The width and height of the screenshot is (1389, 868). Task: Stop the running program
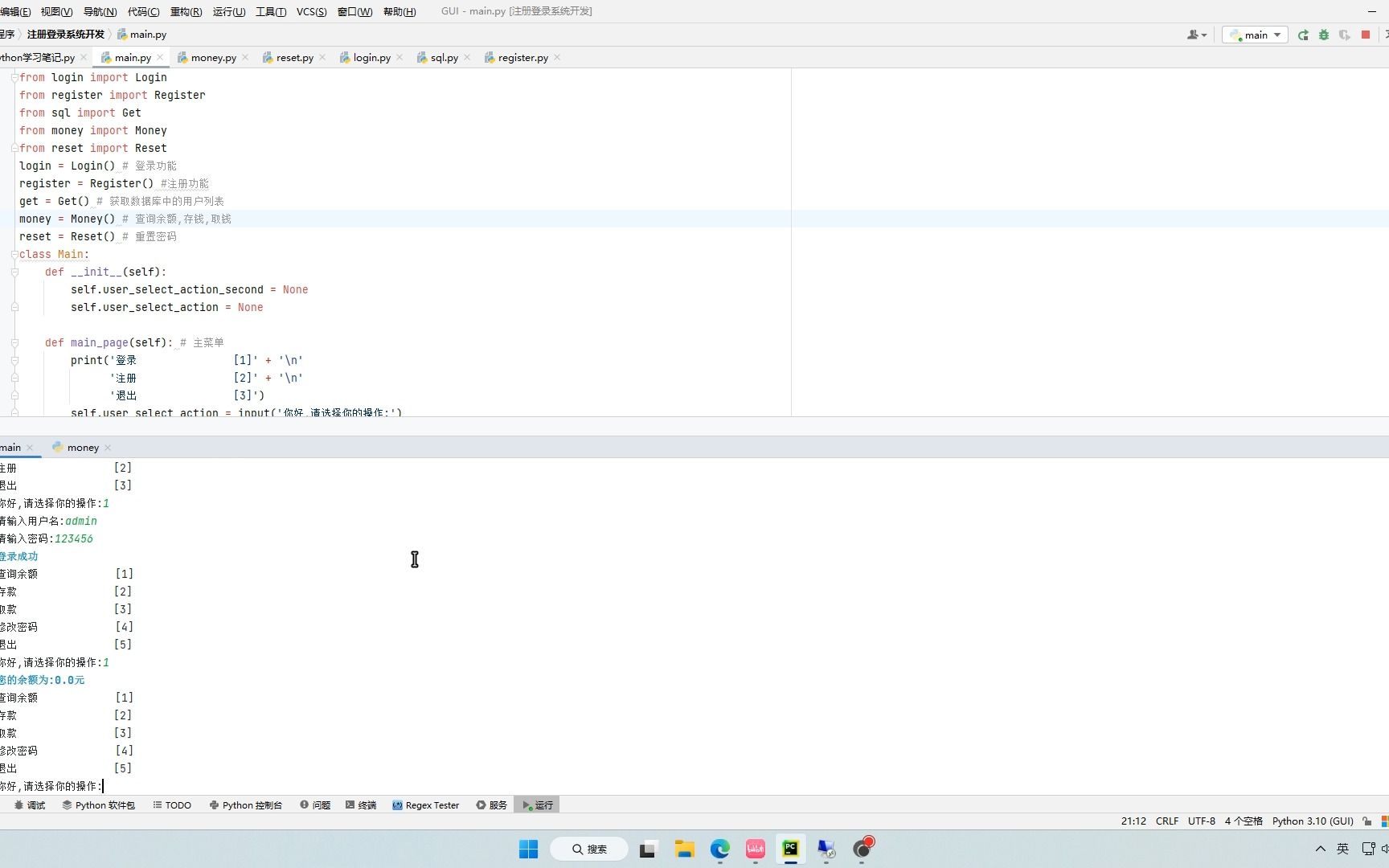tap(1365, 35)
